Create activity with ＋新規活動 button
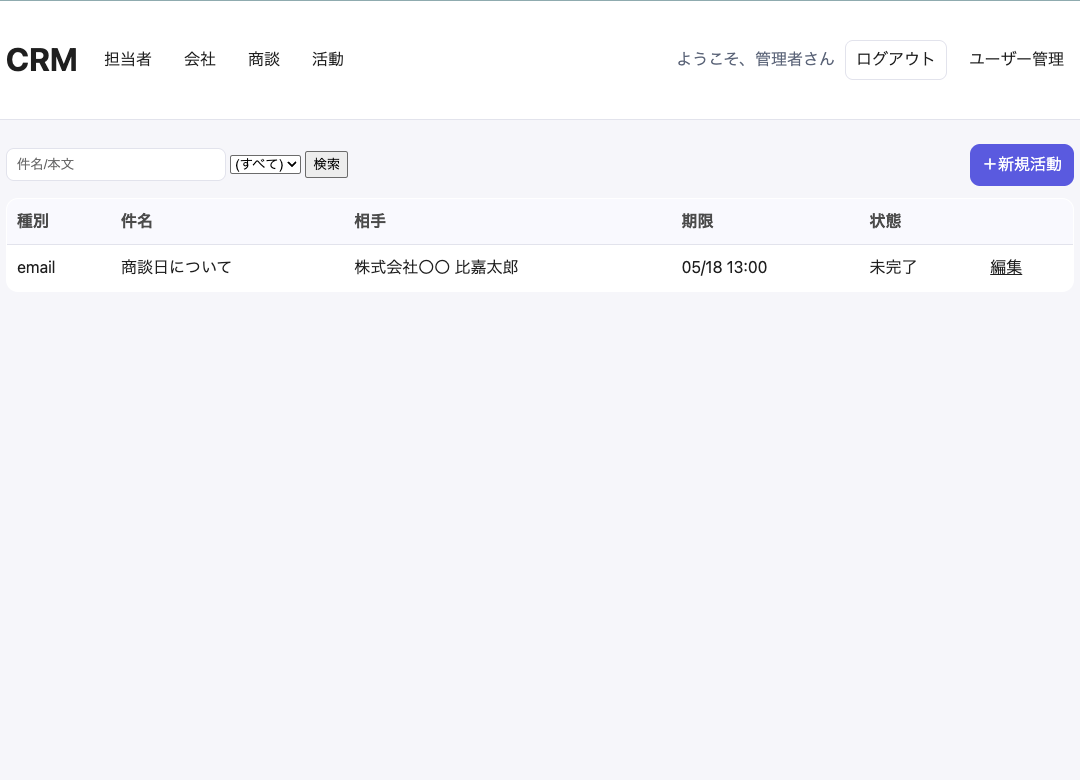This screenshot has width=1080, height=780. point(1021,165)
